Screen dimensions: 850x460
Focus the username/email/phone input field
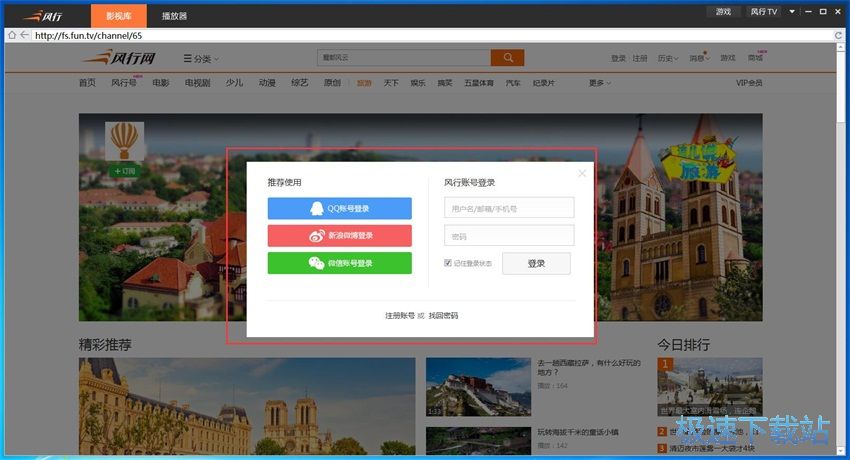pos(509,208)
